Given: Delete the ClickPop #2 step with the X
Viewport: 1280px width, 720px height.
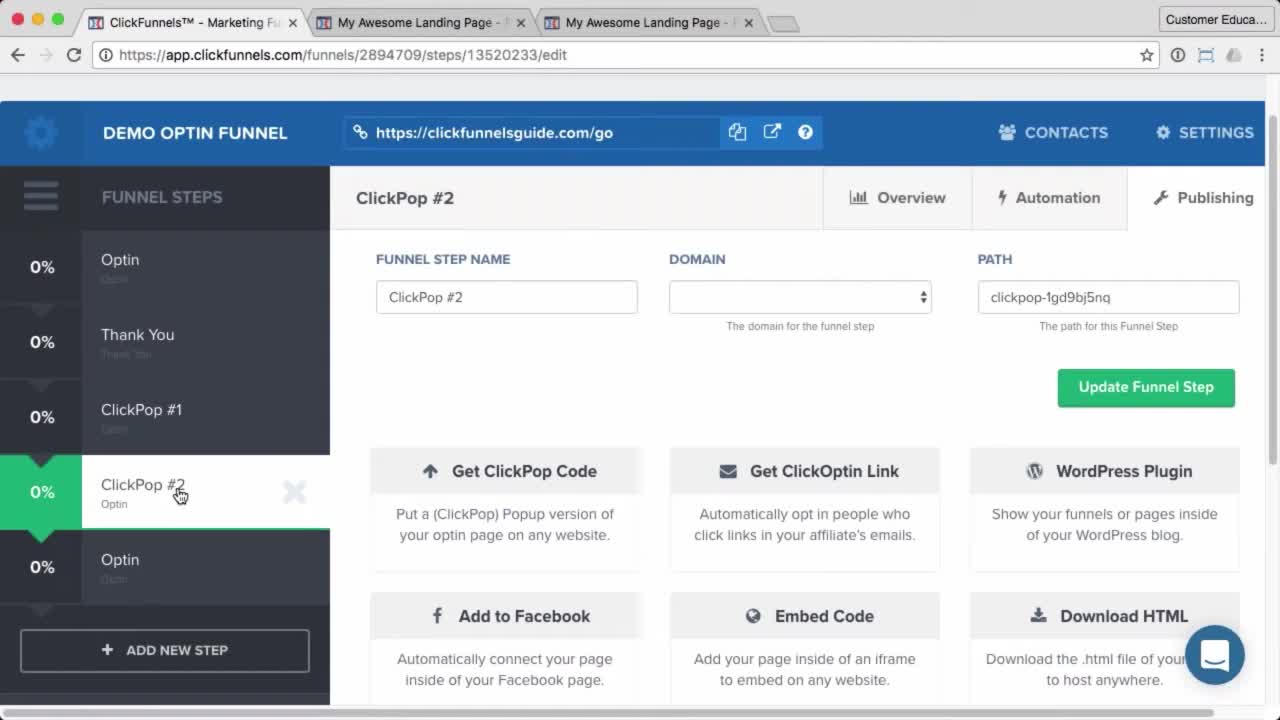Looking at the screenshot, I should tap(294, 491).
